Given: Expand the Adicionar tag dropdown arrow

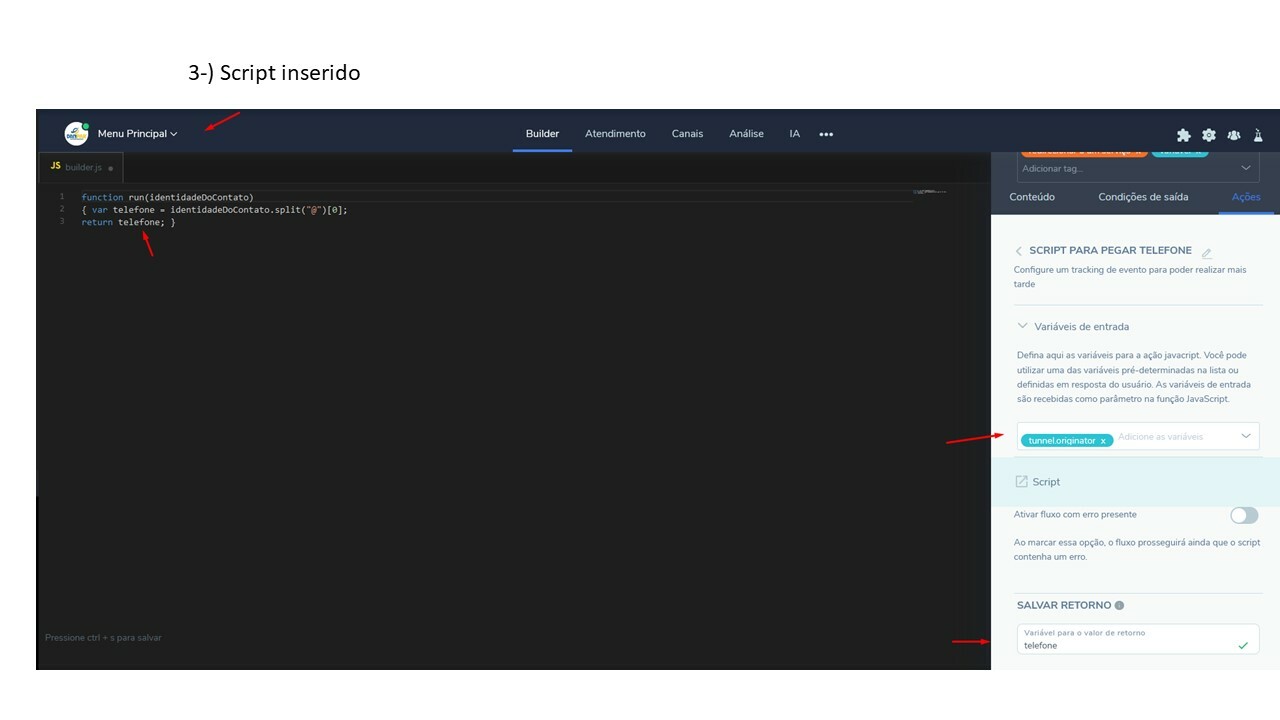Looking at the screenshot, I should tap(1246, 168).
